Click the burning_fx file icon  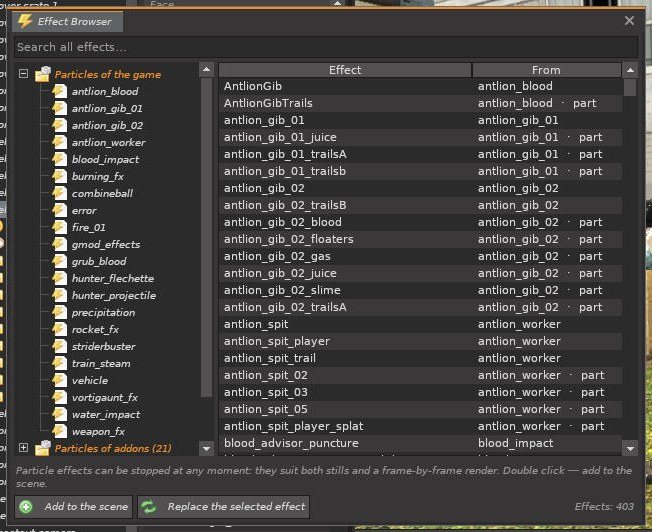[x=59, y=176]
